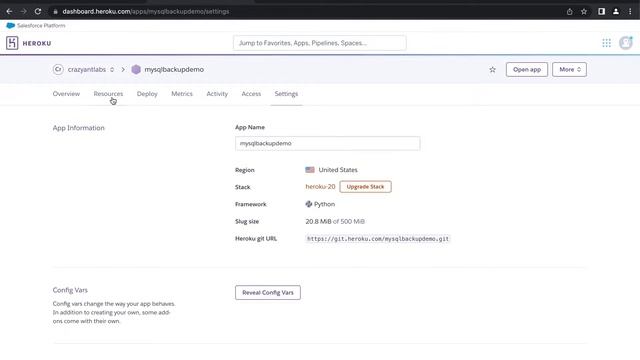This screenshot has height=360, width=640.
Task: Click the 20.8 MiB slug size value
Action: [318, 221]
